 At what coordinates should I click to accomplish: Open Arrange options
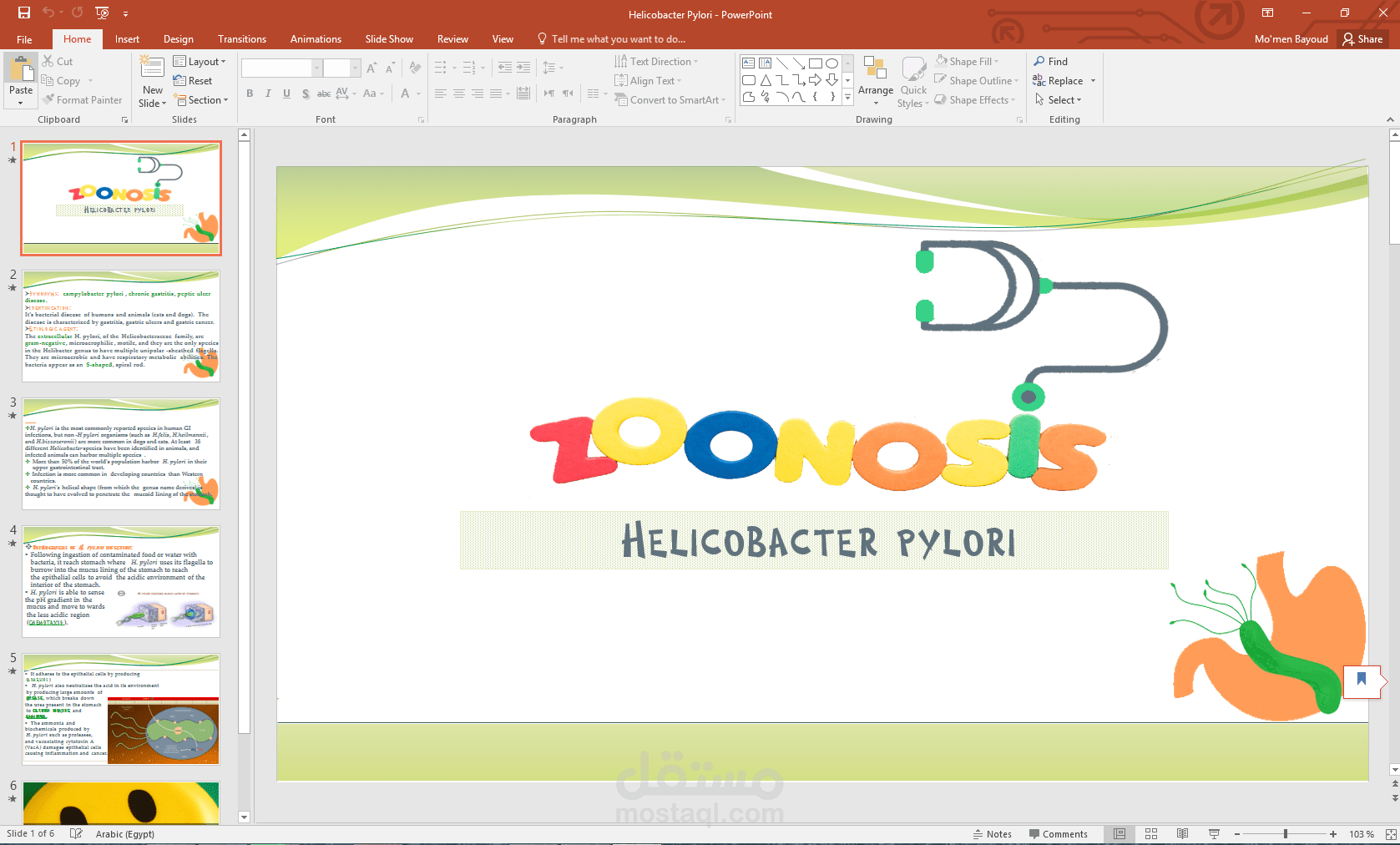click(876, 81)
